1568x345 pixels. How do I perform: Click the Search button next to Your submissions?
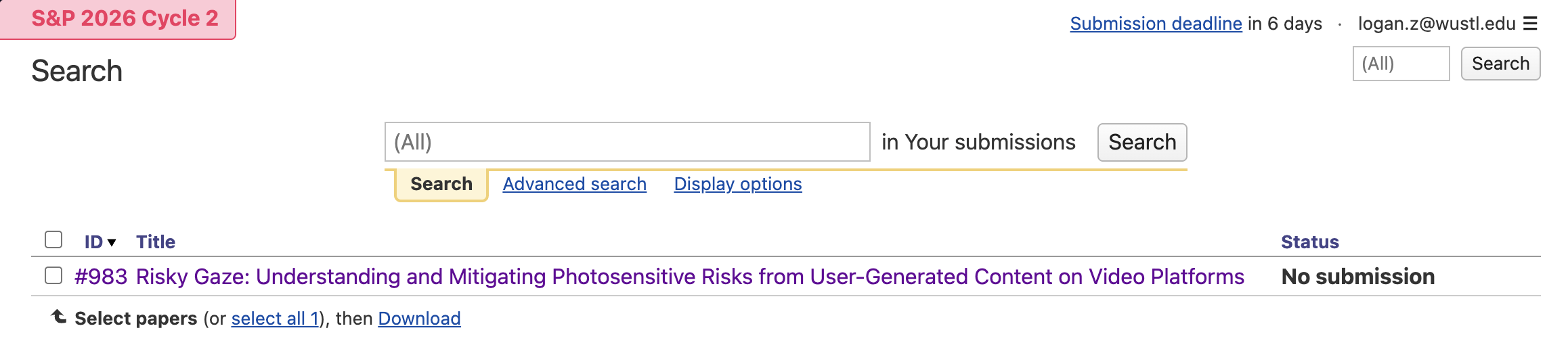click(1141, 142)
